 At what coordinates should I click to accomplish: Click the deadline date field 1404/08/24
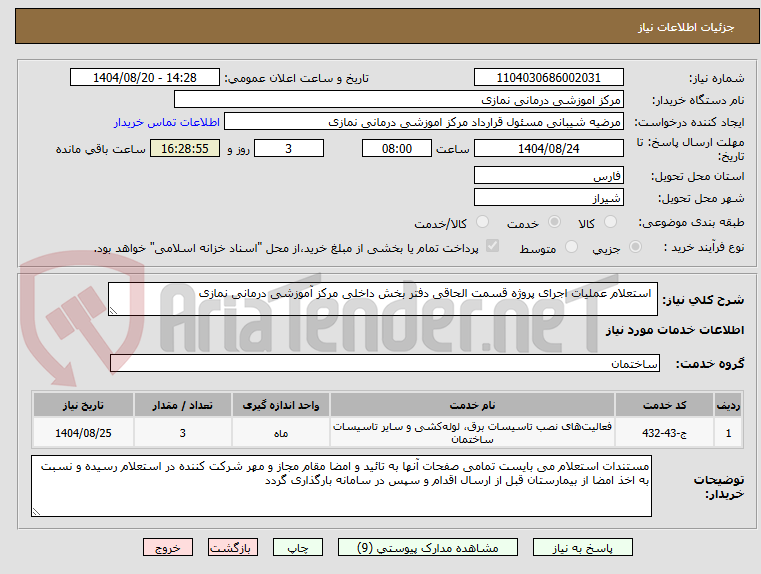[x=548, y=148]
